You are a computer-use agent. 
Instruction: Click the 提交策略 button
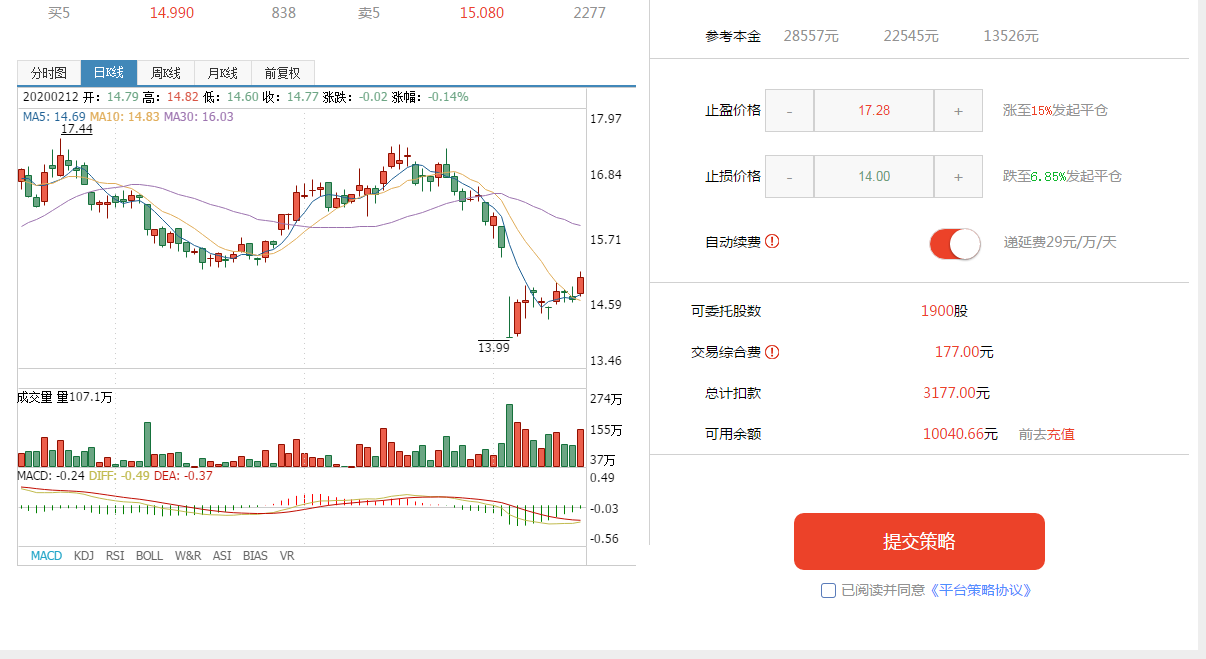pos(919,542)
